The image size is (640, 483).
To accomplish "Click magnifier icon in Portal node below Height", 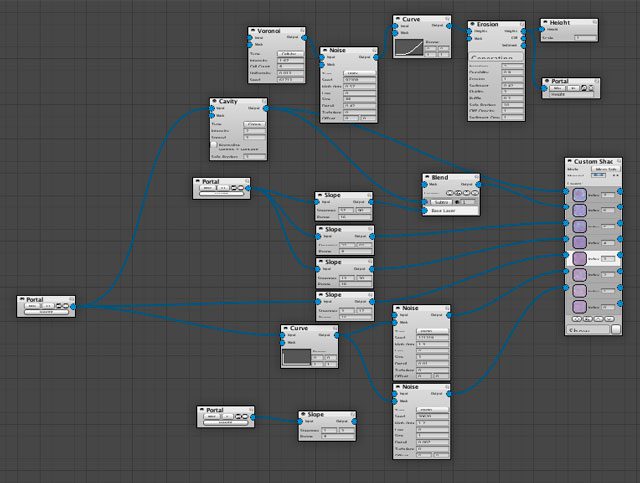I will tap(584, 88).
